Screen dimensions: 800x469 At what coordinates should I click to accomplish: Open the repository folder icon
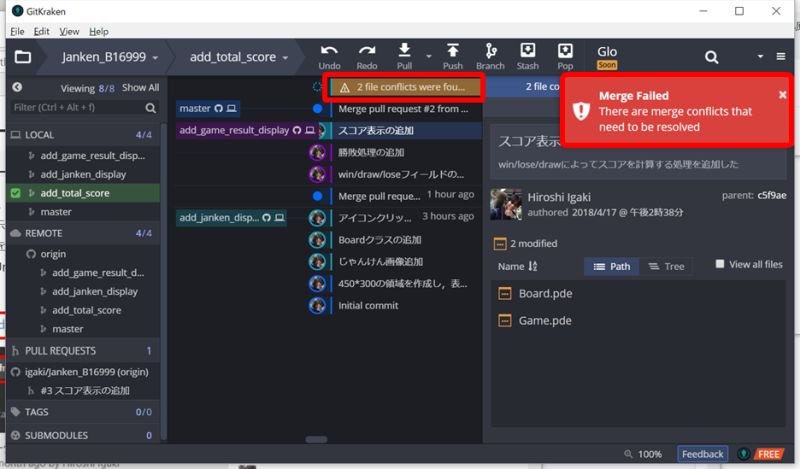coord(22,57)
